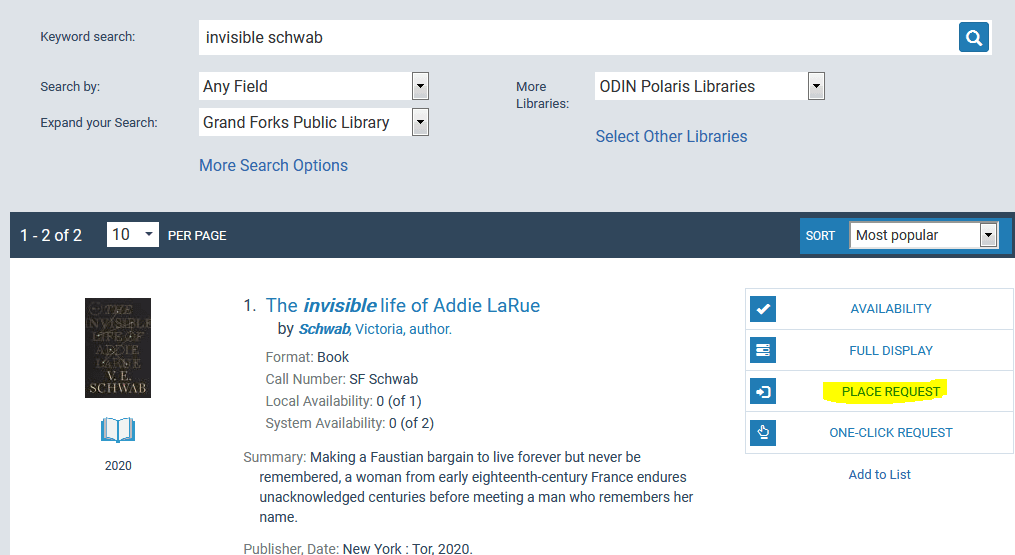The height and width of the screenshot is (555, 1015).
Task: Click author Schwab, Victoria link
Action: click(x=375, y=329)
